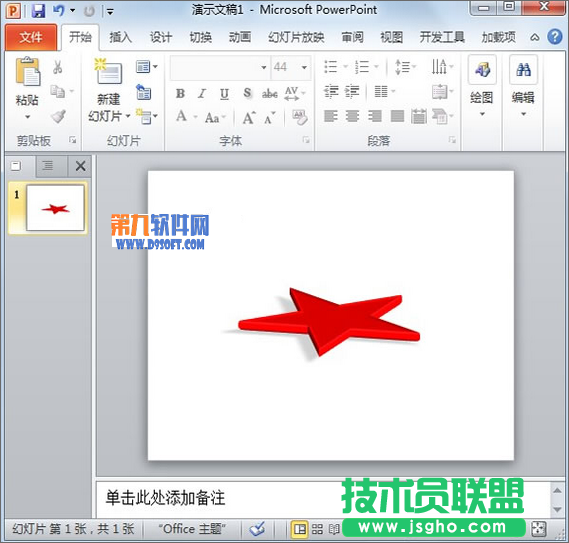Open the Change Case Aa menu

coord(215,118)
